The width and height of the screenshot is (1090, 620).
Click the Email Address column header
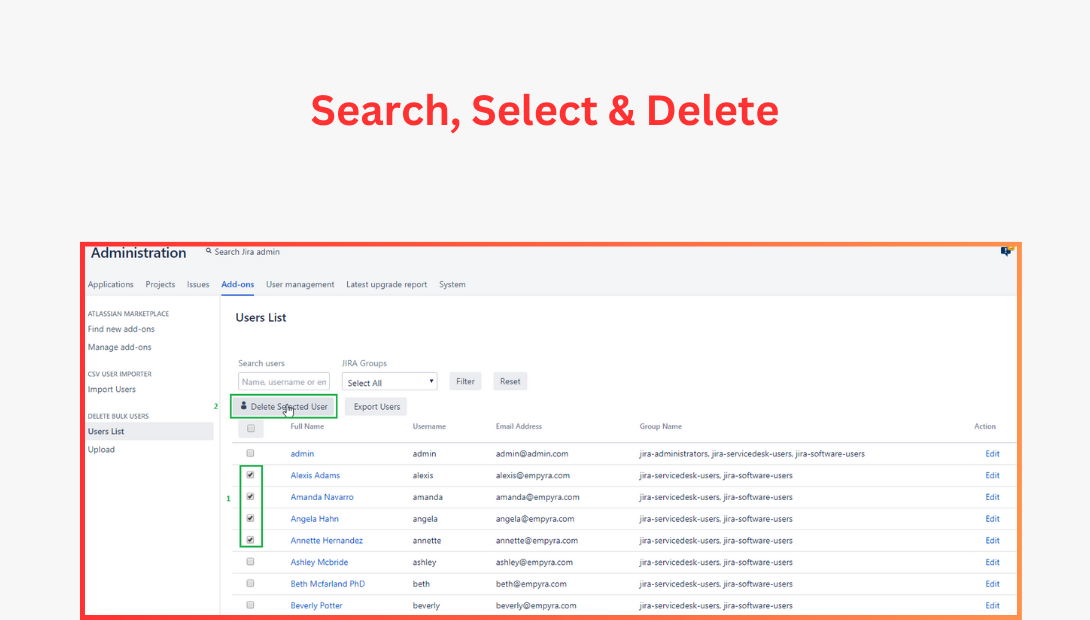pos(519,426)
